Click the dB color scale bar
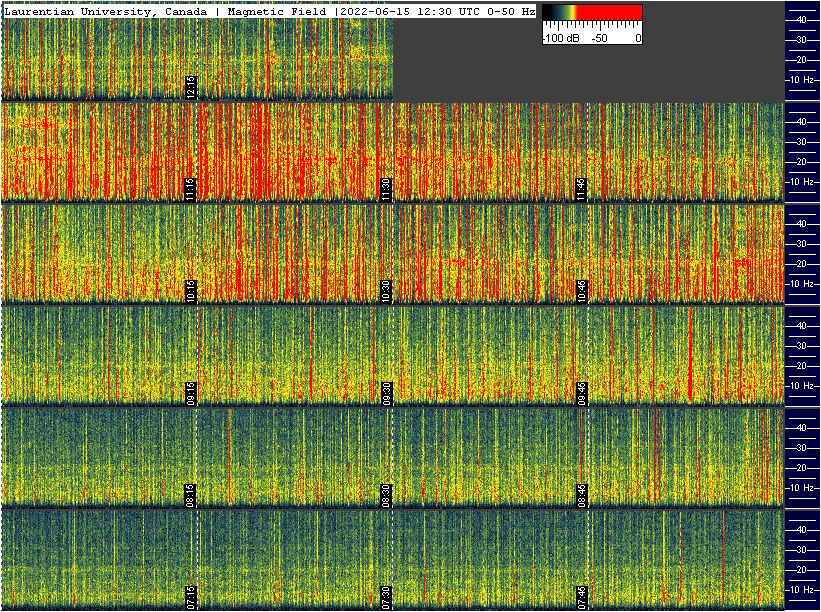821x612 pixels. [592, 12]
